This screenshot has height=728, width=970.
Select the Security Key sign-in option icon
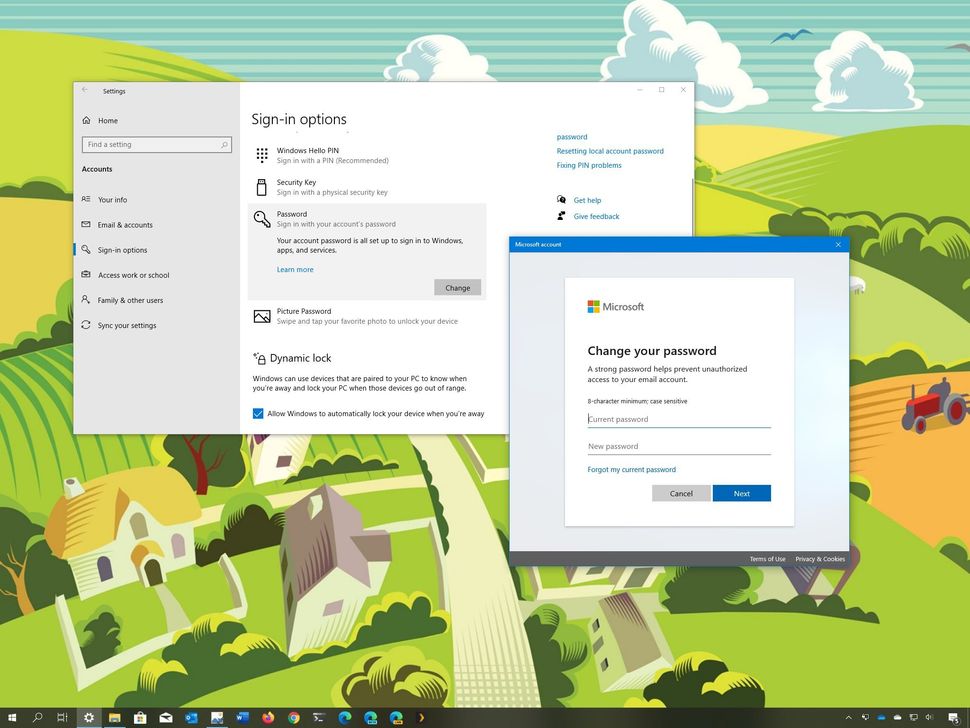[262, 187]
